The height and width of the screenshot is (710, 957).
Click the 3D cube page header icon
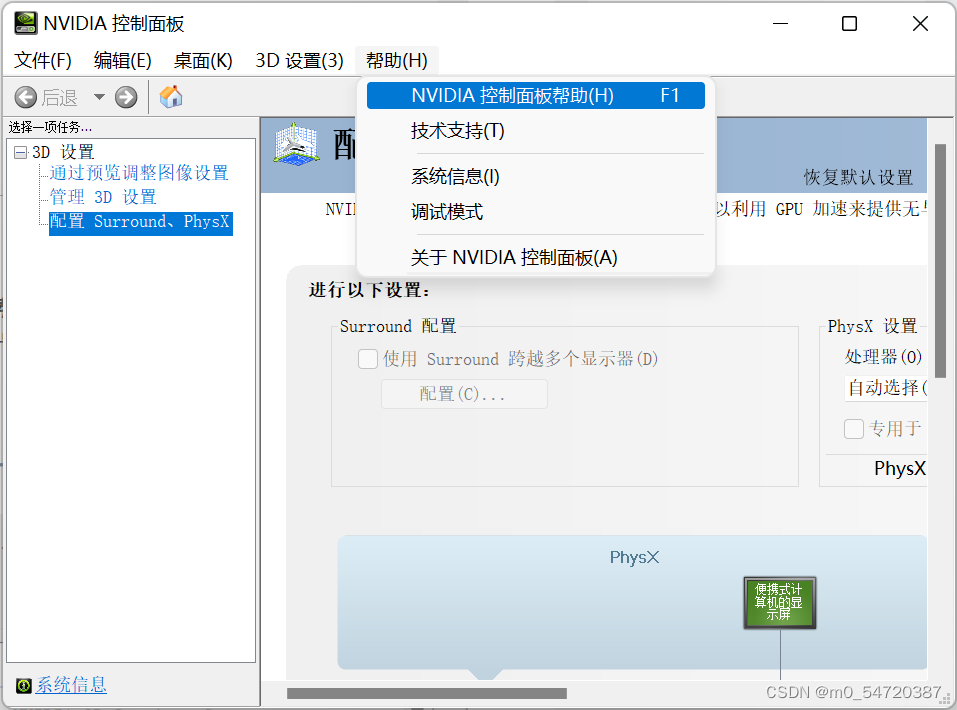point(296,145)
